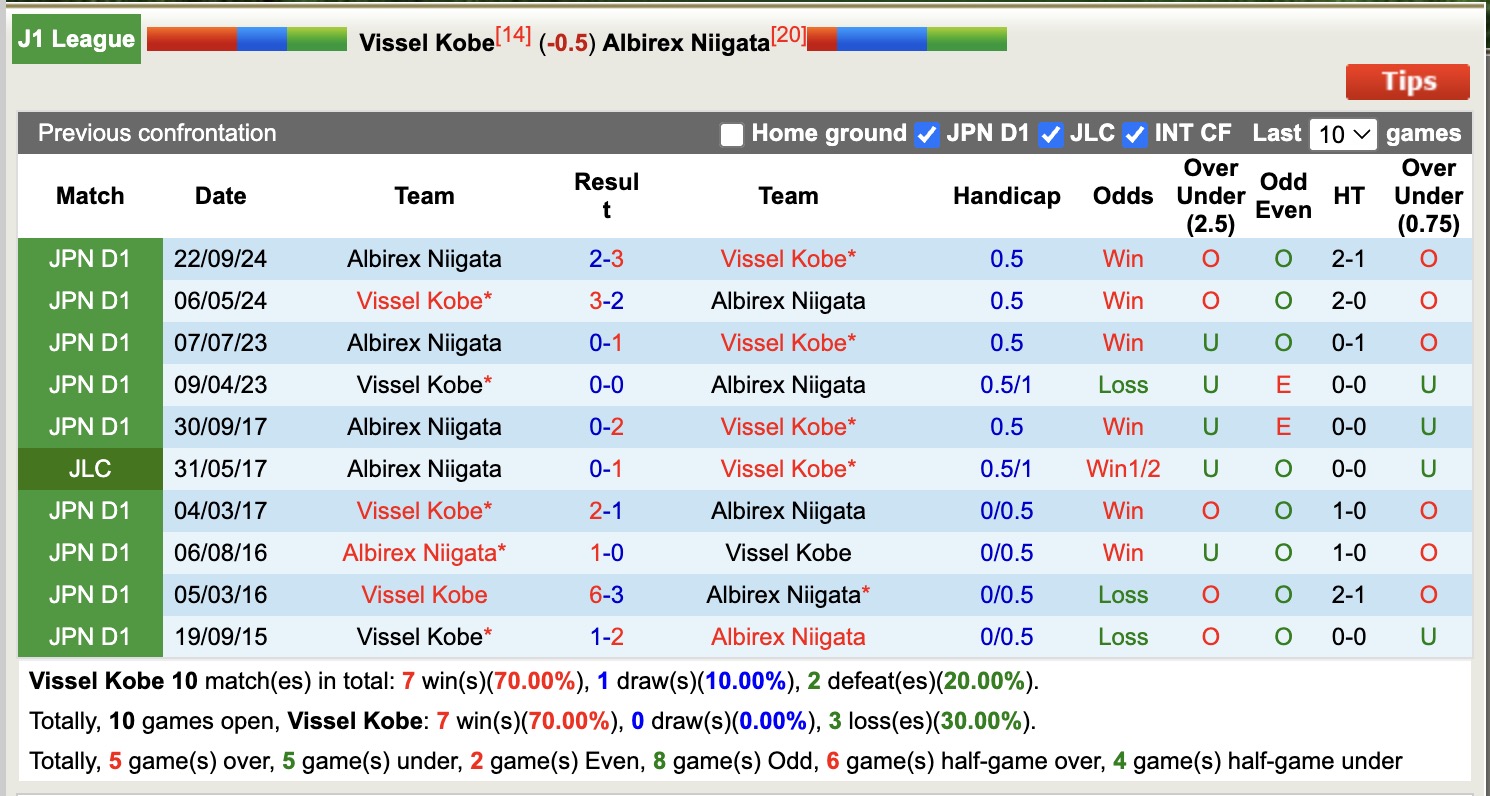The image size is (1490, 796).
Task: Click the JLC competition label in the match list
Action: click(x=89, y=468)
